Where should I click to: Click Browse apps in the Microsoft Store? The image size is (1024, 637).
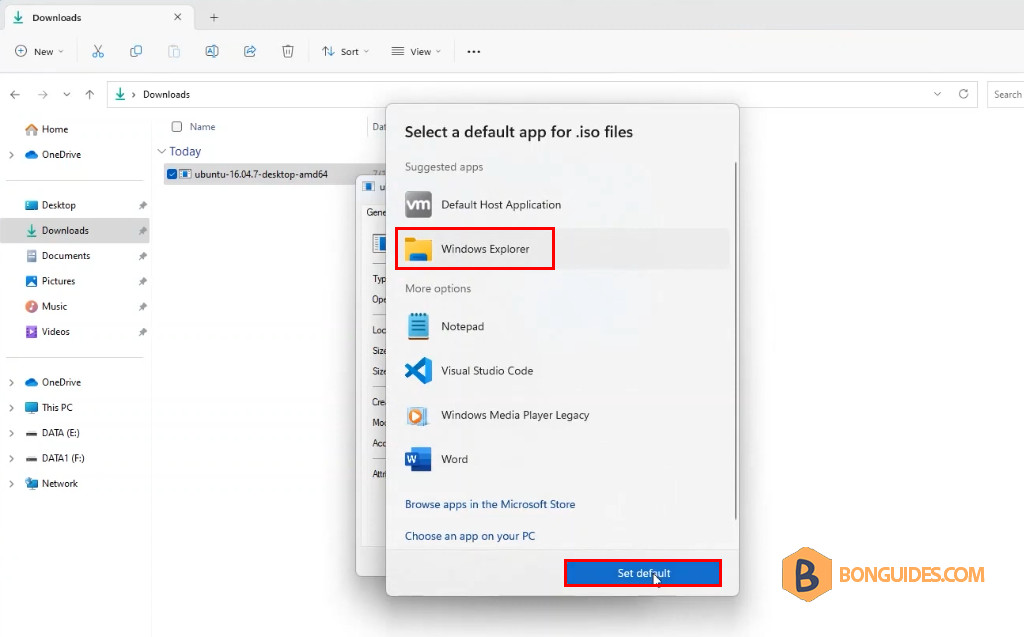coord(490,504)
